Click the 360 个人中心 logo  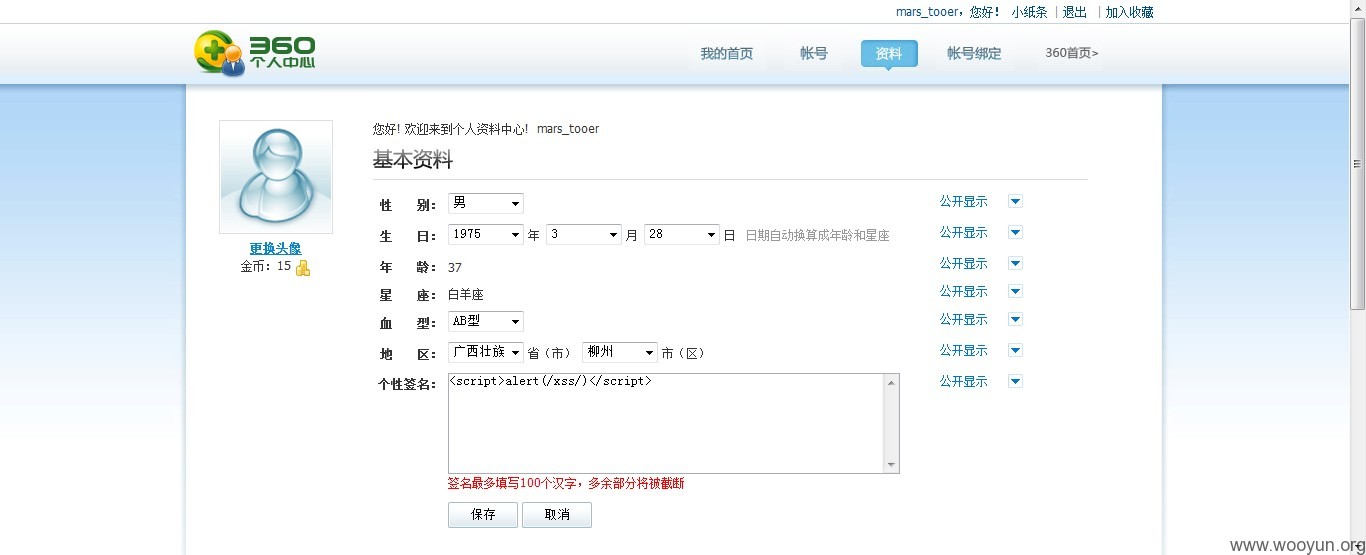(255, 53)
